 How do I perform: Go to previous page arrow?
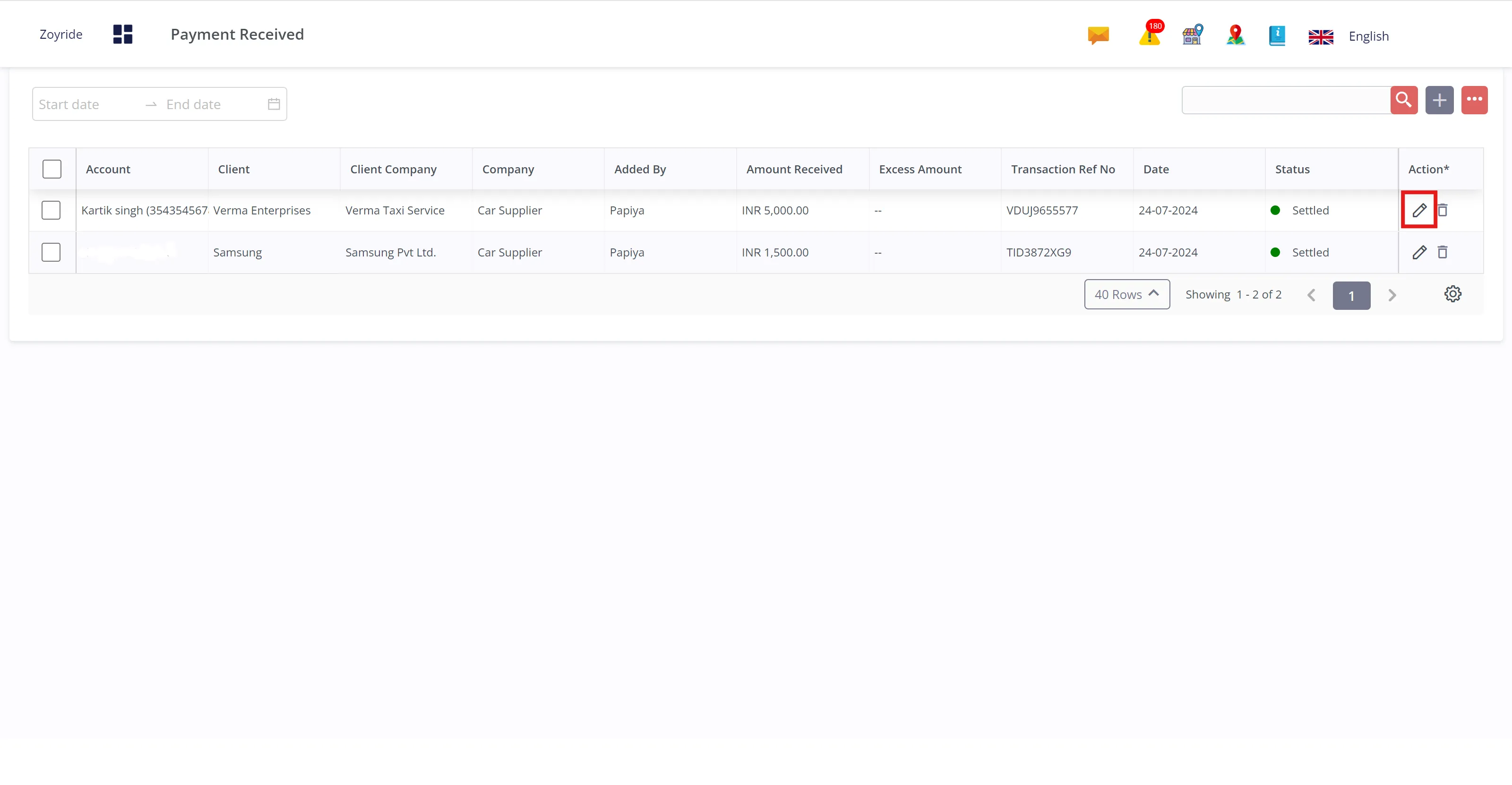(1311, 295)
